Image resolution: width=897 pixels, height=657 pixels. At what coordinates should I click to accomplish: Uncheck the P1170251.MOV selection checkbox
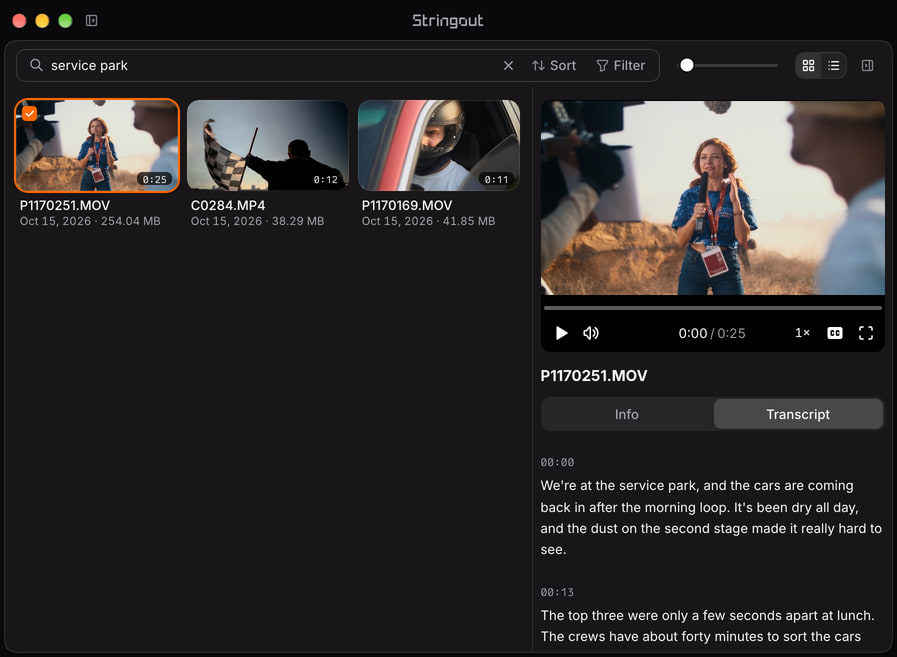click(x=30, y=113)
